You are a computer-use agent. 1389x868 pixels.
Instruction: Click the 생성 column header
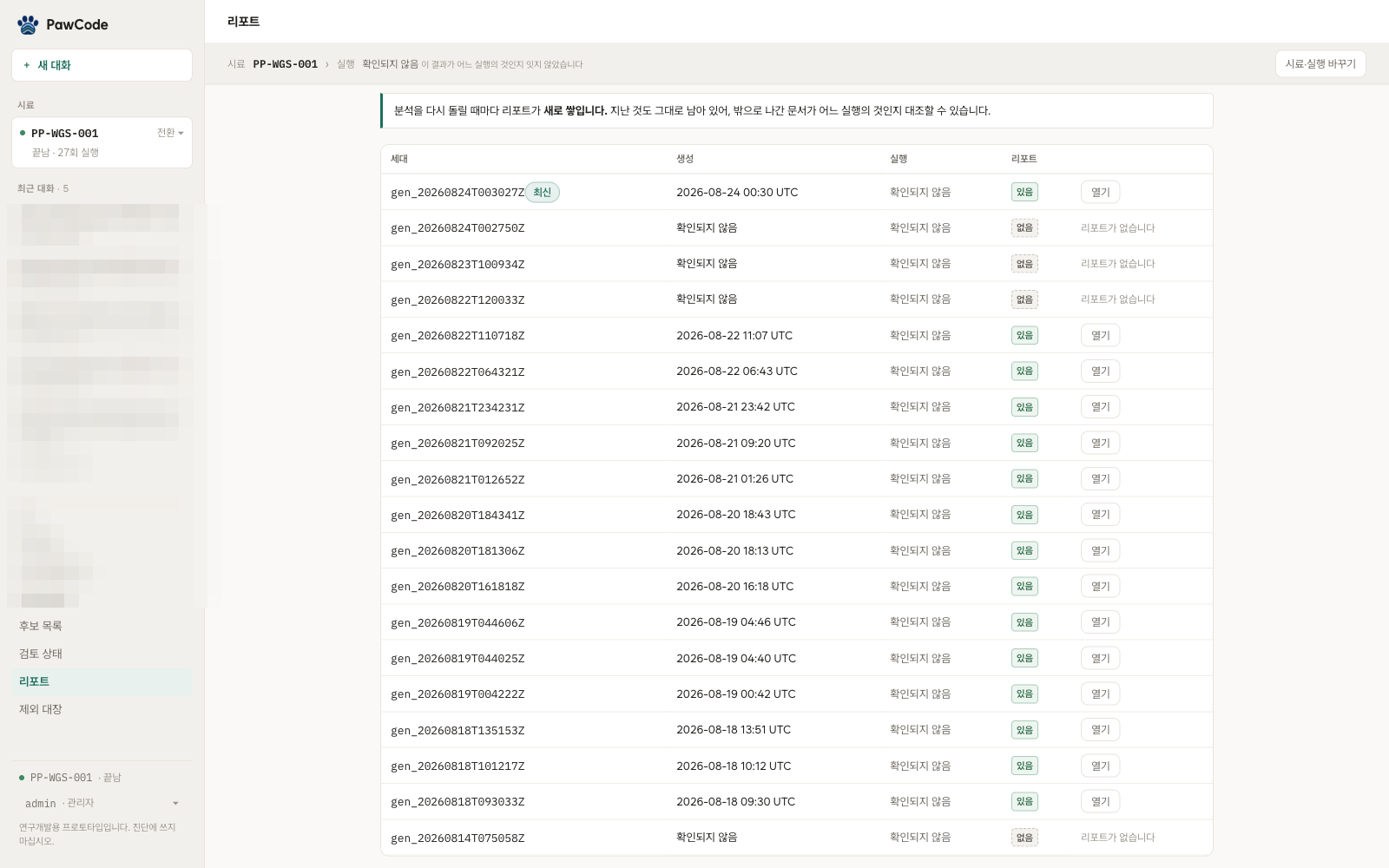685,159
